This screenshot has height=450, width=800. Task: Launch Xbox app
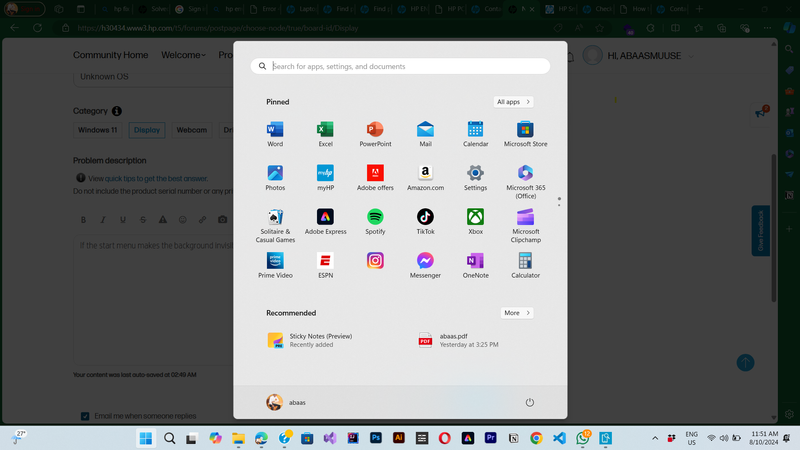(475, 222)
